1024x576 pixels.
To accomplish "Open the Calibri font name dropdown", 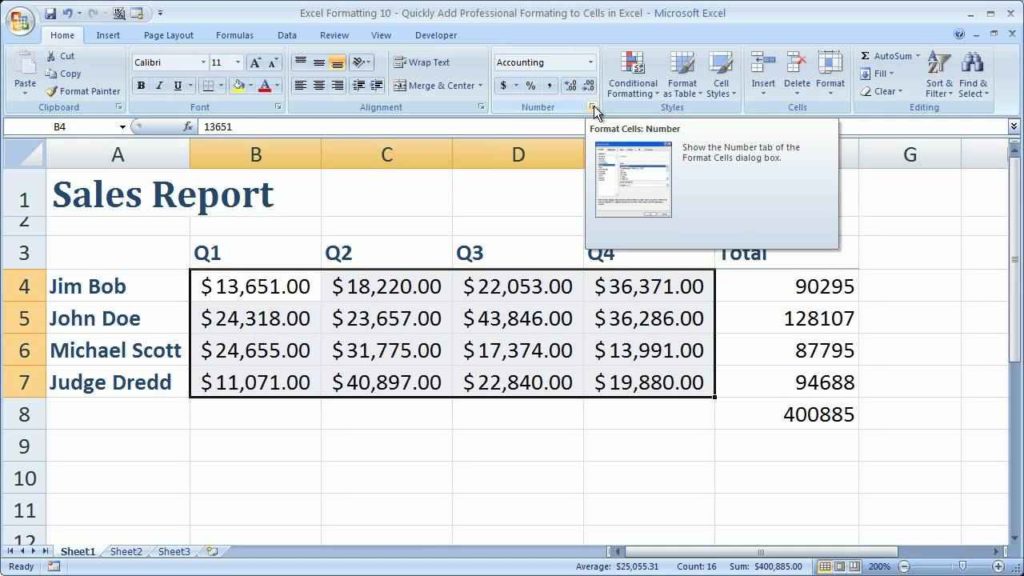I will coord(203,62).
